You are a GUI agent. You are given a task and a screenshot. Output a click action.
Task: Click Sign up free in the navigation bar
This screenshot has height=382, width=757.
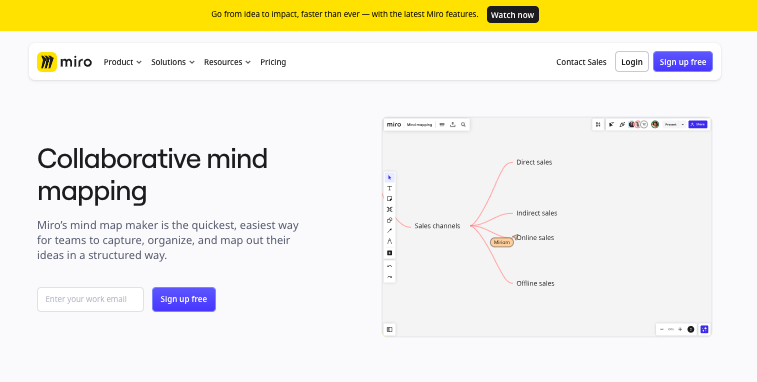[x=683, y=62]
